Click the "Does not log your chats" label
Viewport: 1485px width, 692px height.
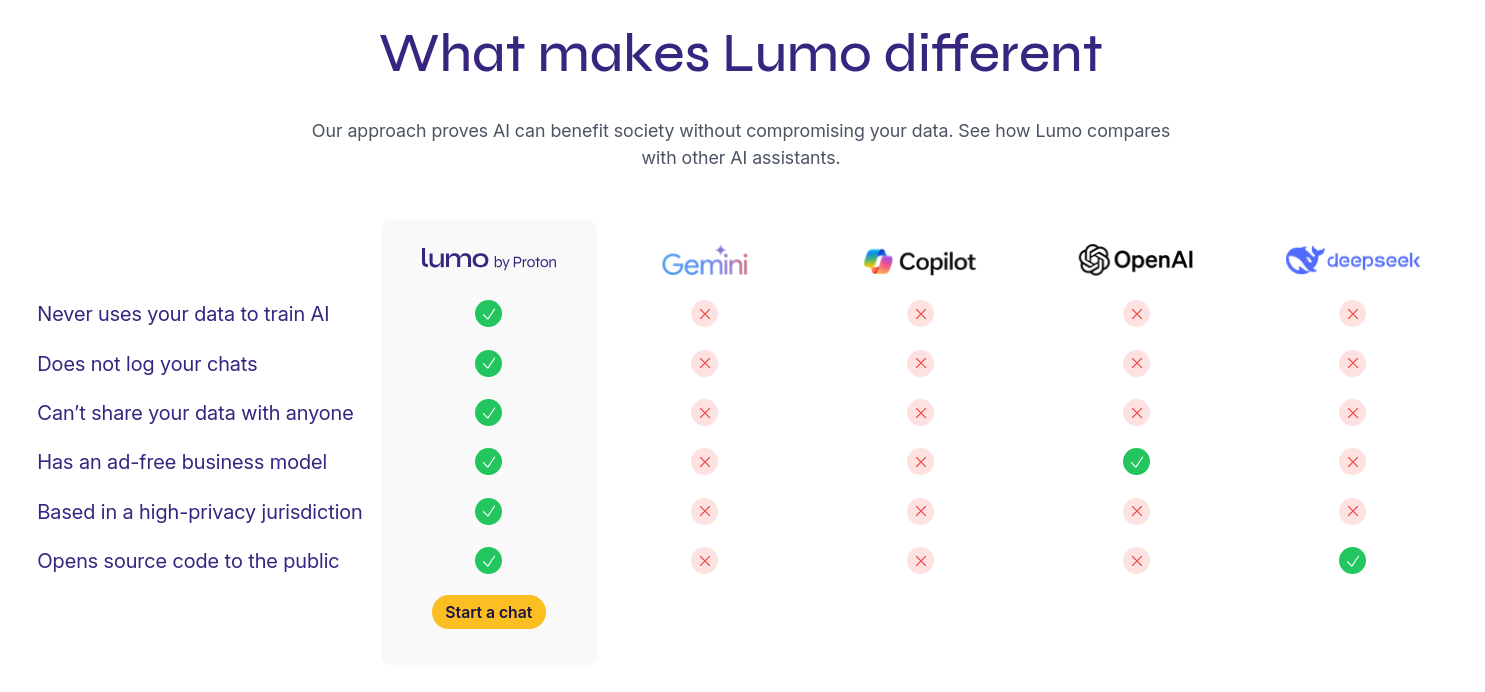click(147, 364)
